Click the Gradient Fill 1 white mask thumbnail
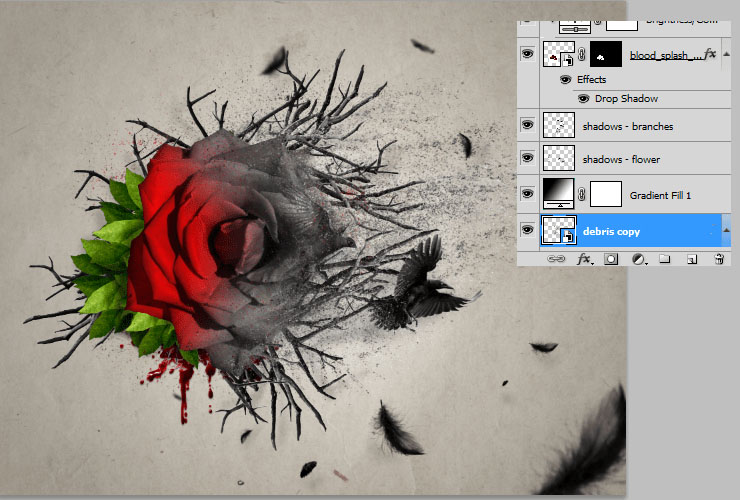740x500 pixels. pyautogui.click(x=606, y=193)
